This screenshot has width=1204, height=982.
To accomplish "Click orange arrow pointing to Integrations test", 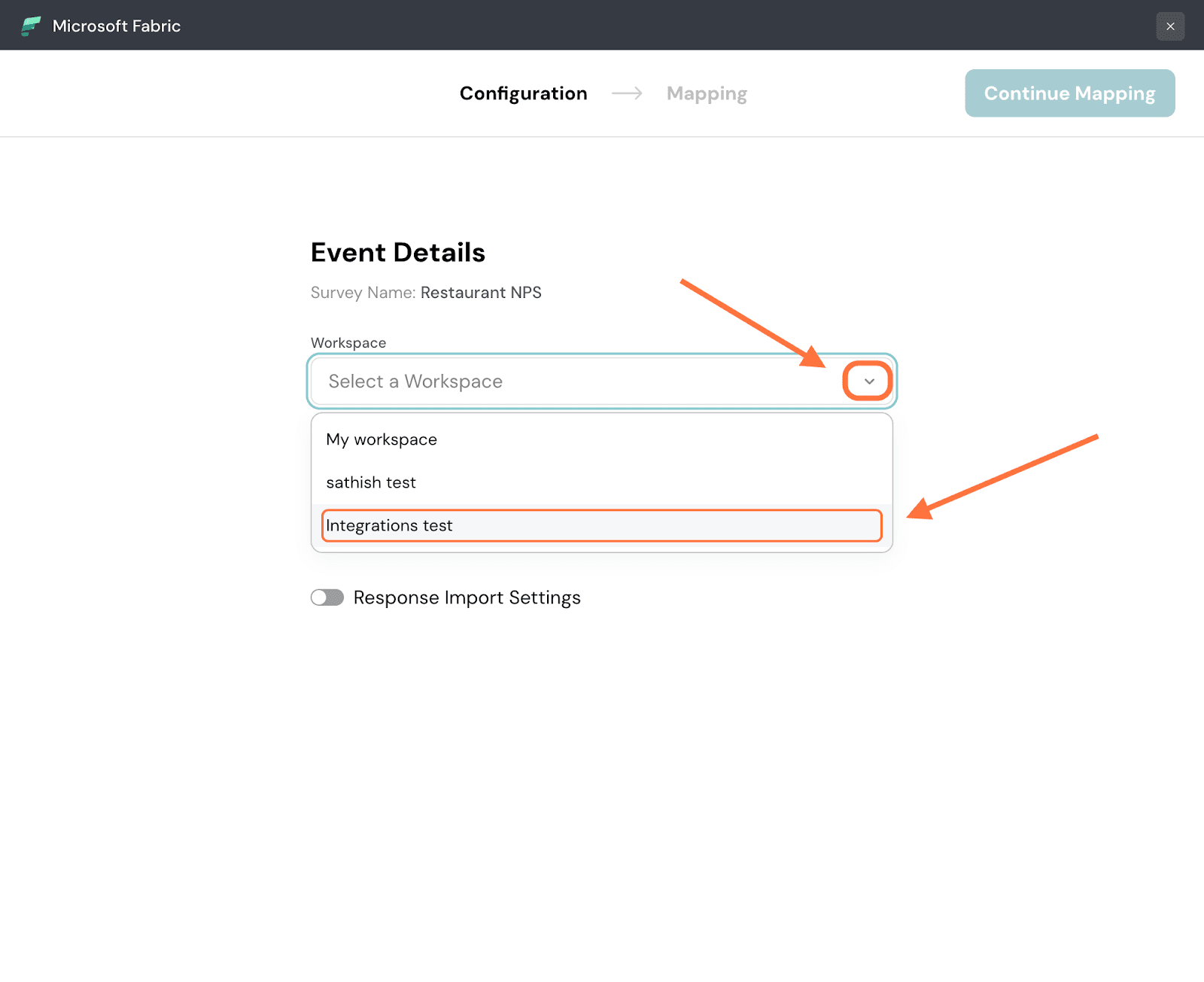I will 1002,477.
